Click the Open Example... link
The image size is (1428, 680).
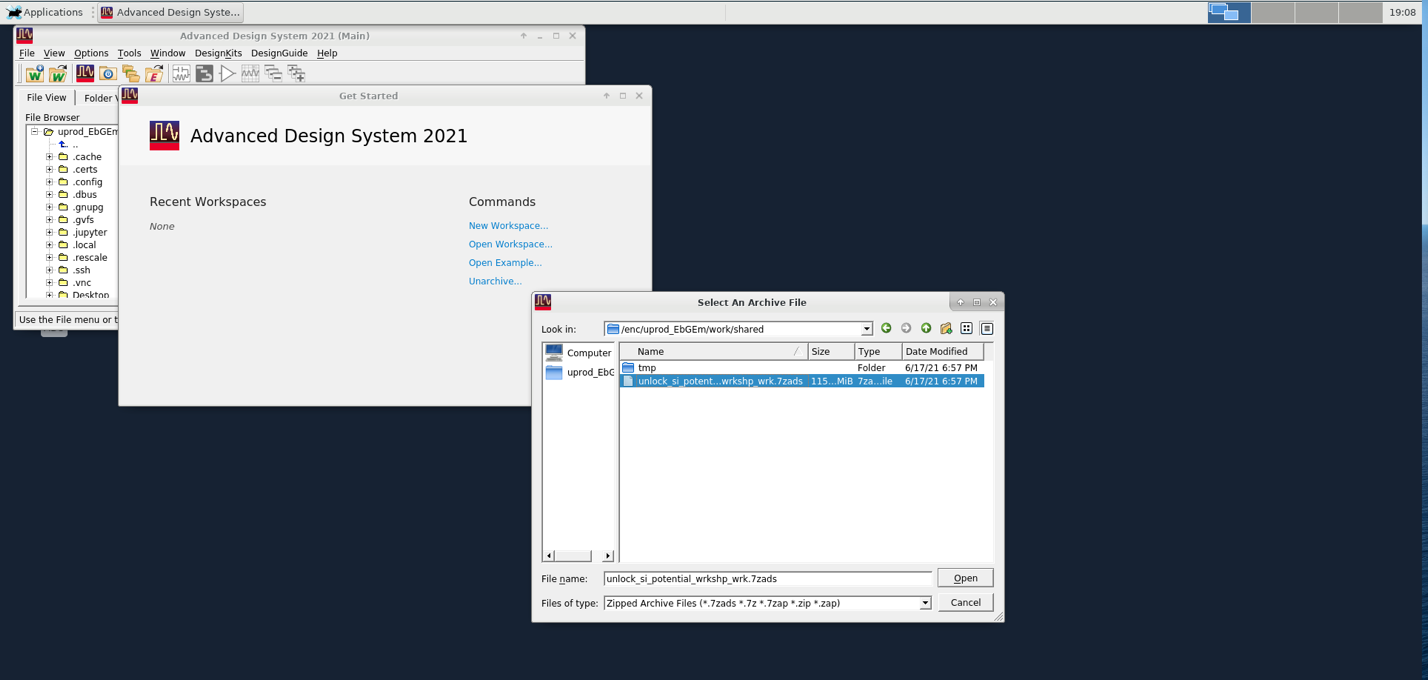click(x=505, y=263)
